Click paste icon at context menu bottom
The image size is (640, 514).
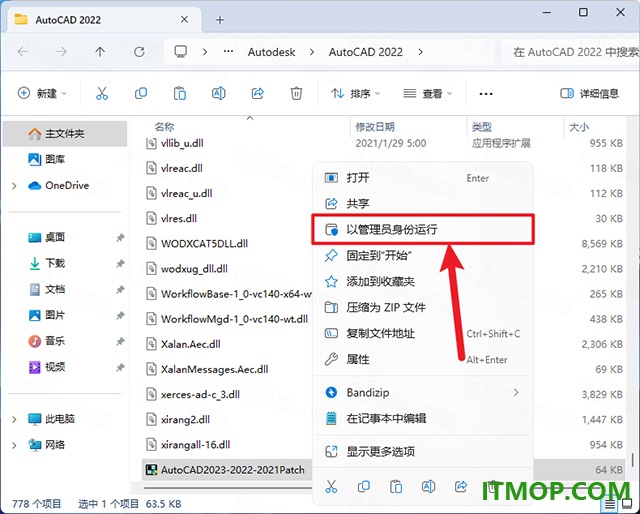pos(396,486)
